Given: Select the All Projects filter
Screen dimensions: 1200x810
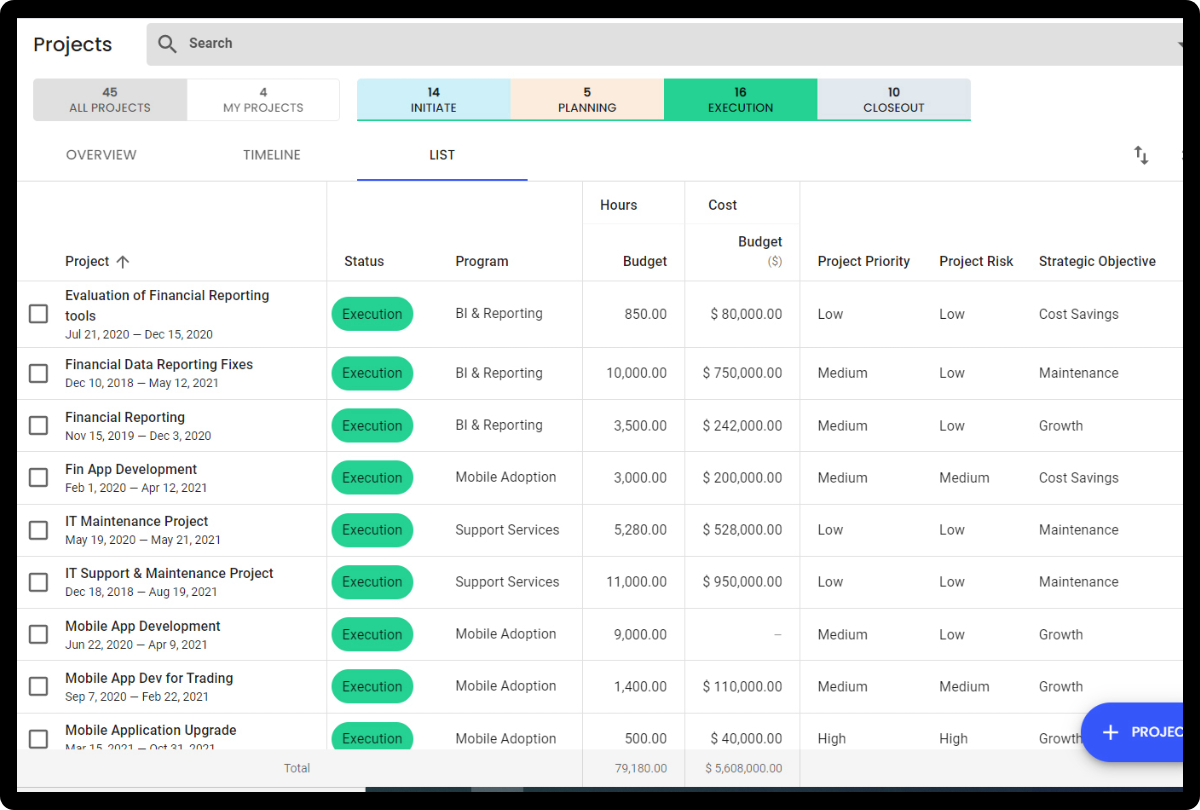Looking at the screenshot, I should point(110,100).
